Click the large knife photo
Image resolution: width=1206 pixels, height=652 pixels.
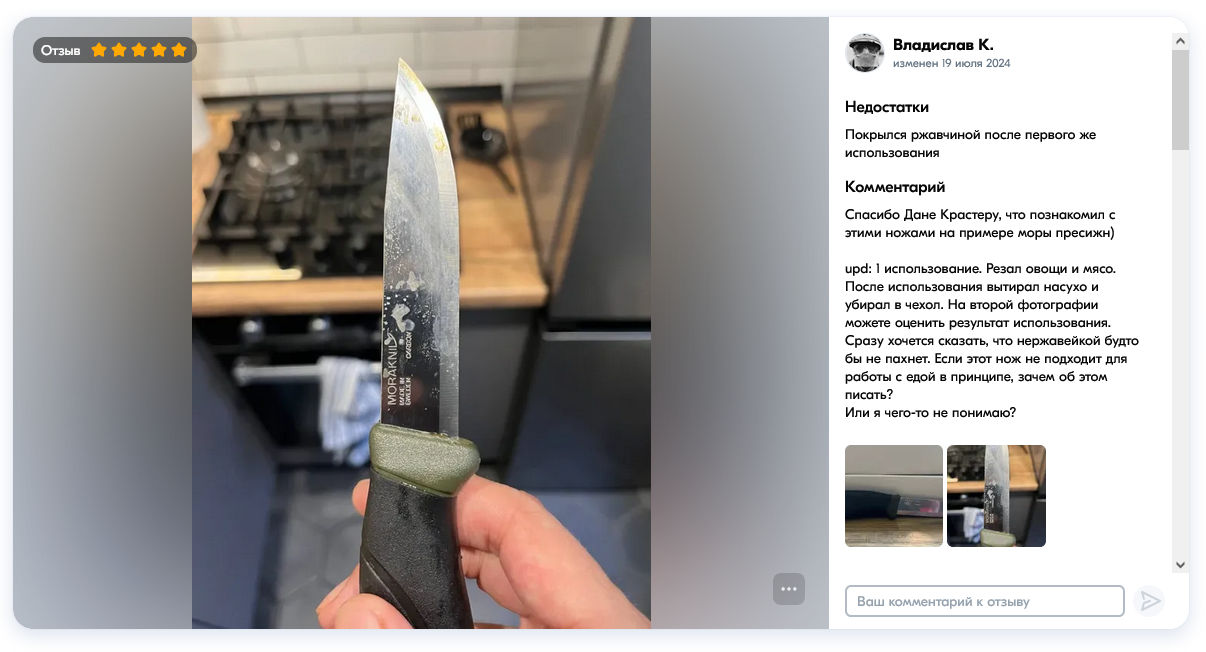tap(421, 323)
